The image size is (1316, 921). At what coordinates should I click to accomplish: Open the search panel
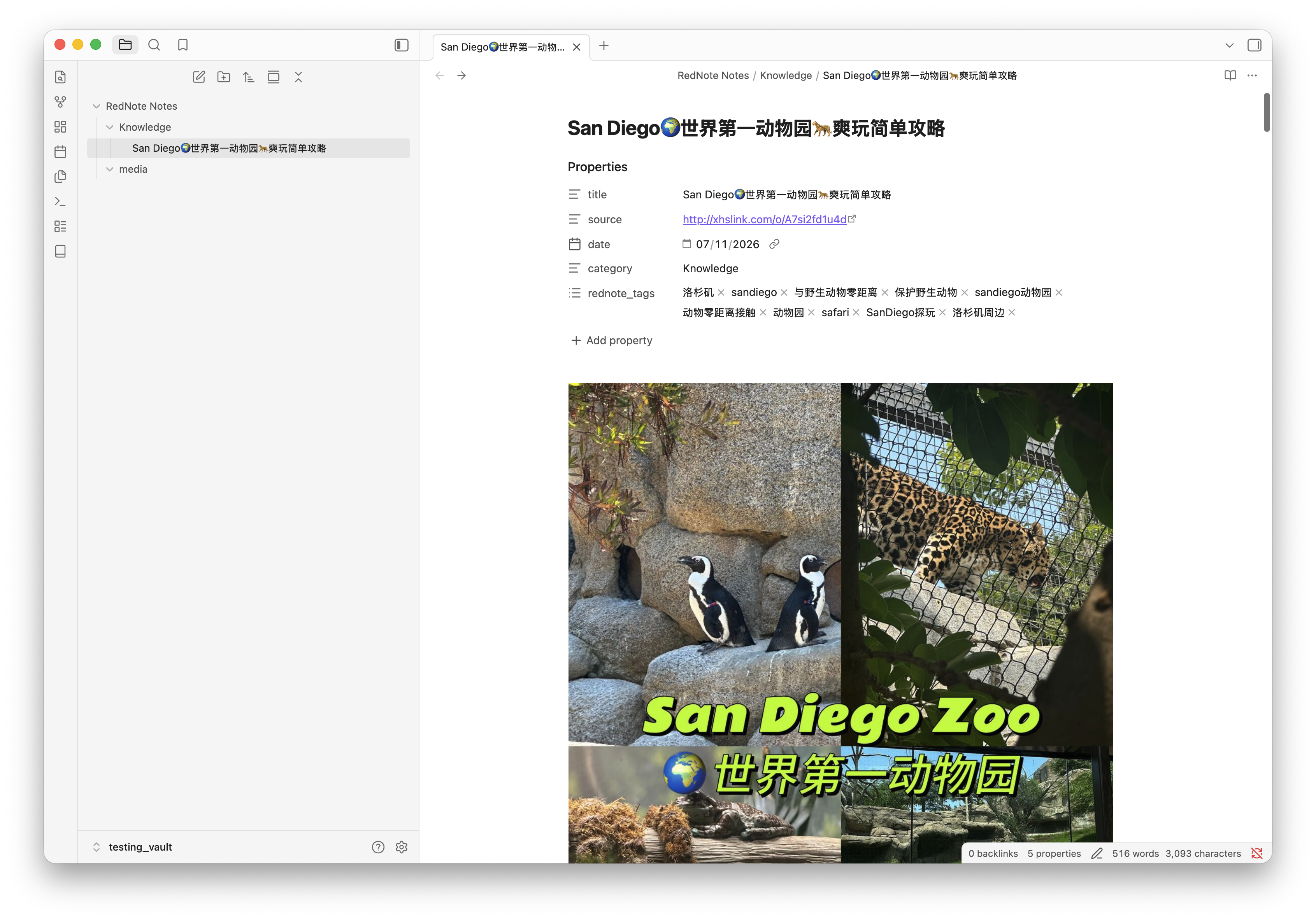pos(154,45)
